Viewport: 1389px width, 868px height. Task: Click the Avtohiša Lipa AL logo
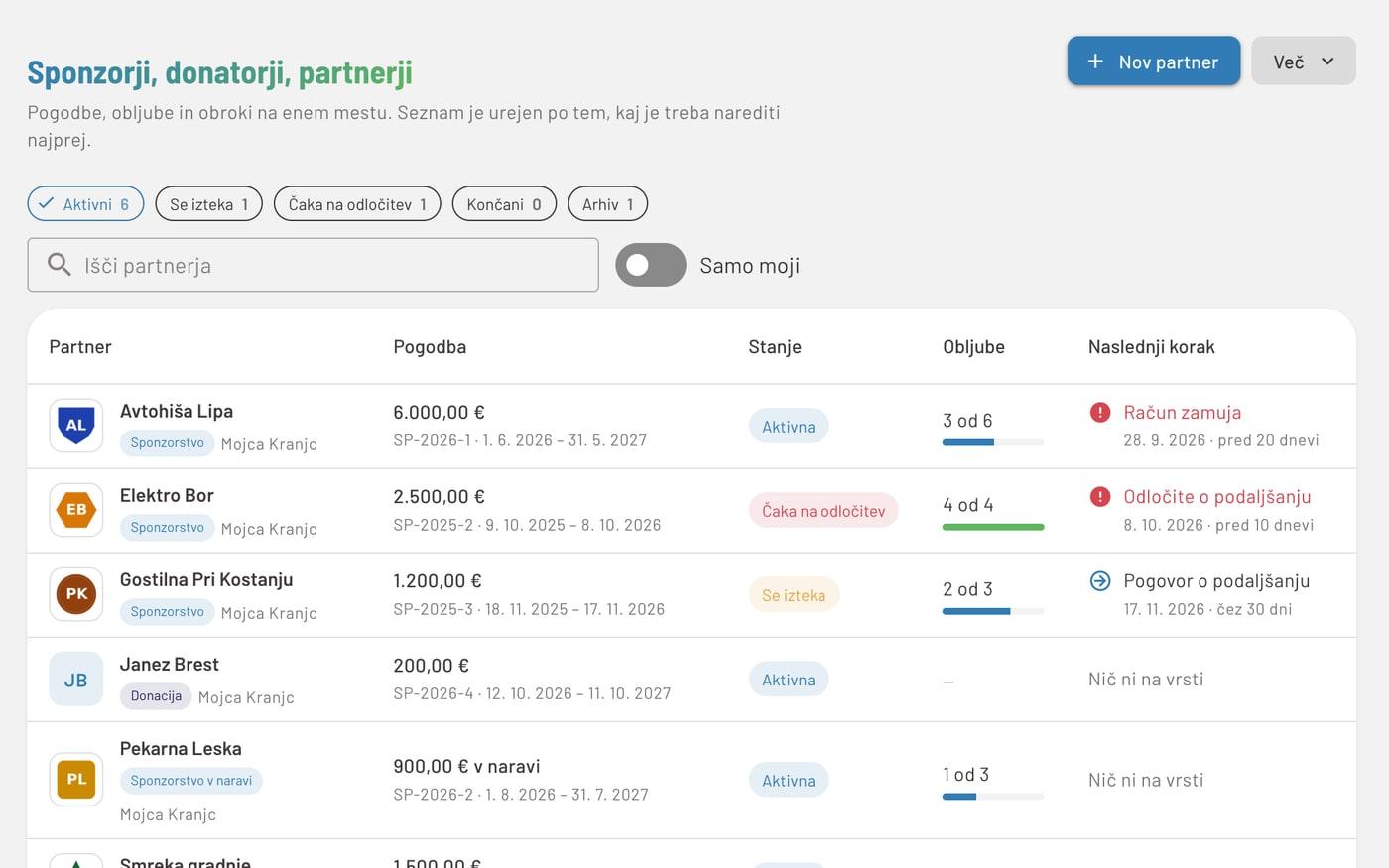(76, 426)
